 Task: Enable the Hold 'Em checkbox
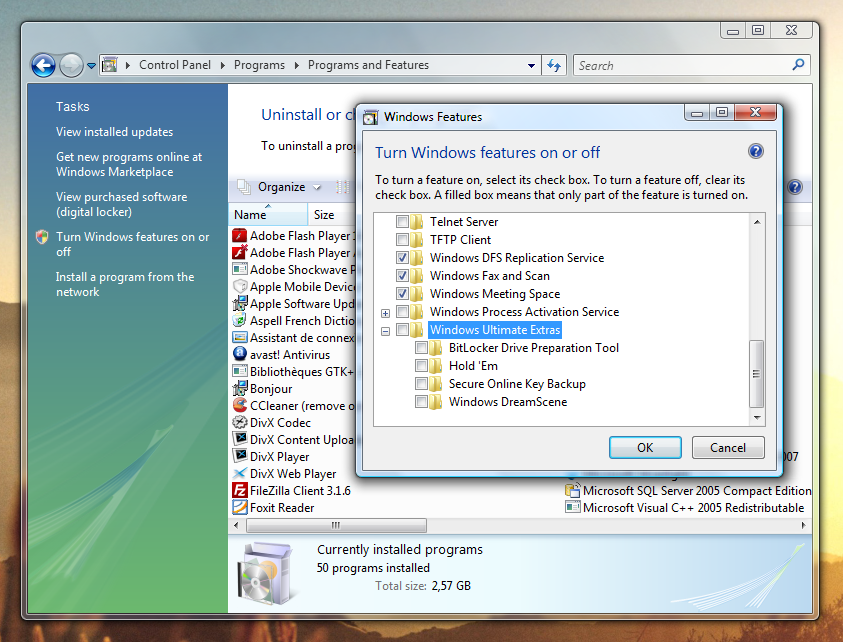click(x=422, y=366)
